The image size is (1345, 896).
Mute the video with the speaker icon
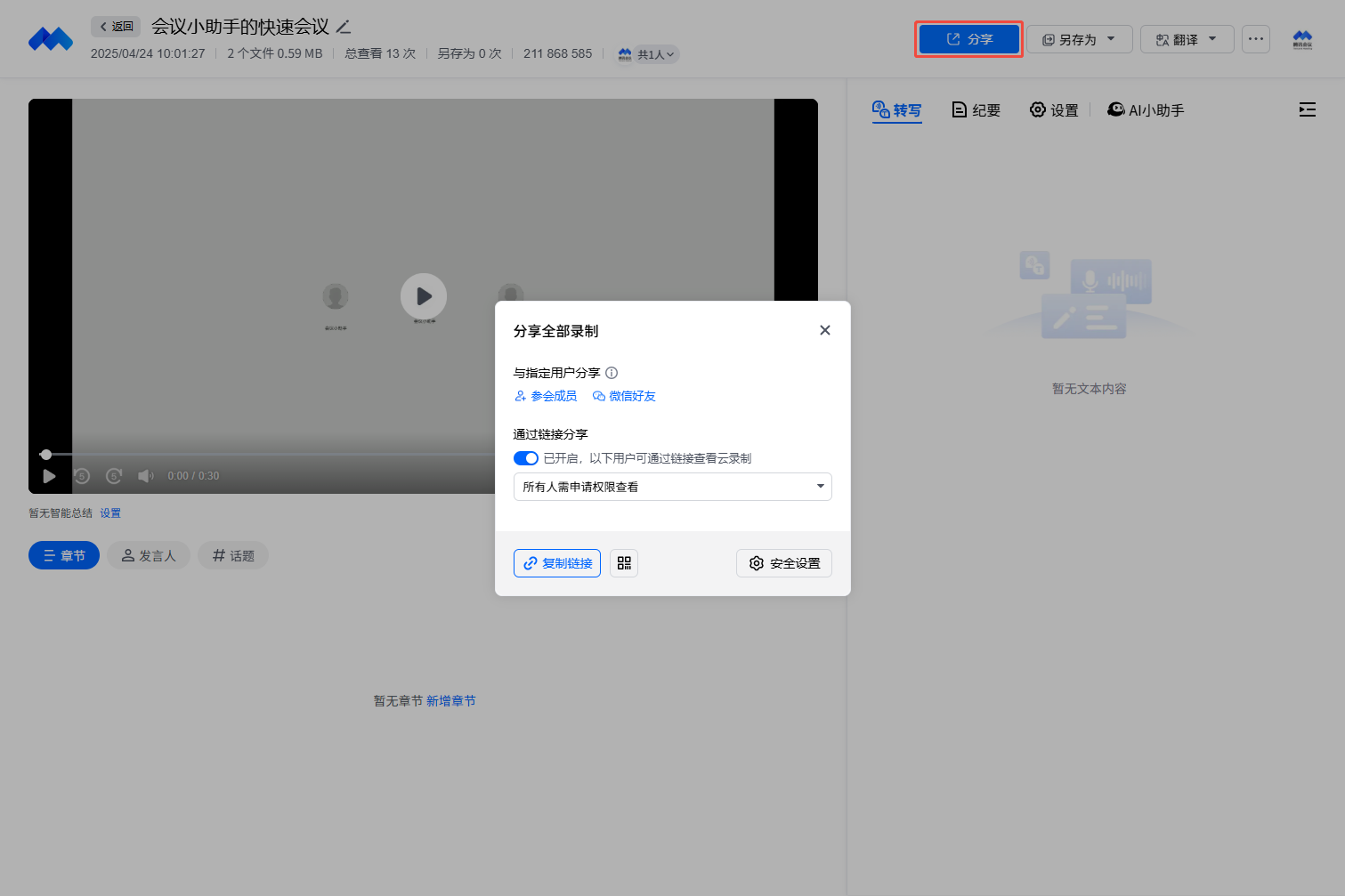coord(146,476)
